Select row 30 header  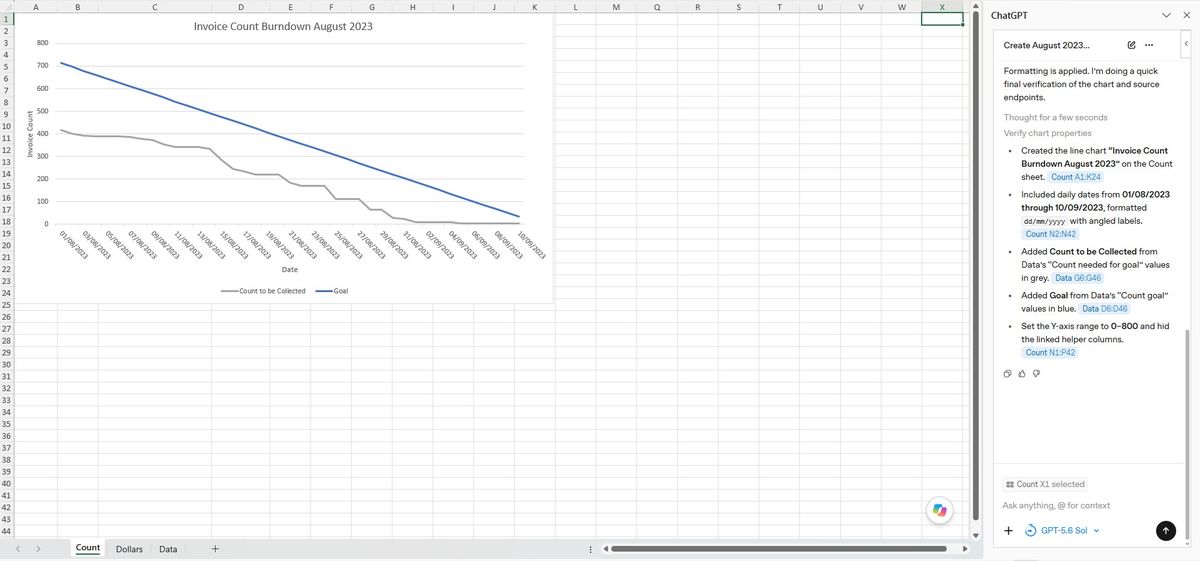[x=8, y=365]
